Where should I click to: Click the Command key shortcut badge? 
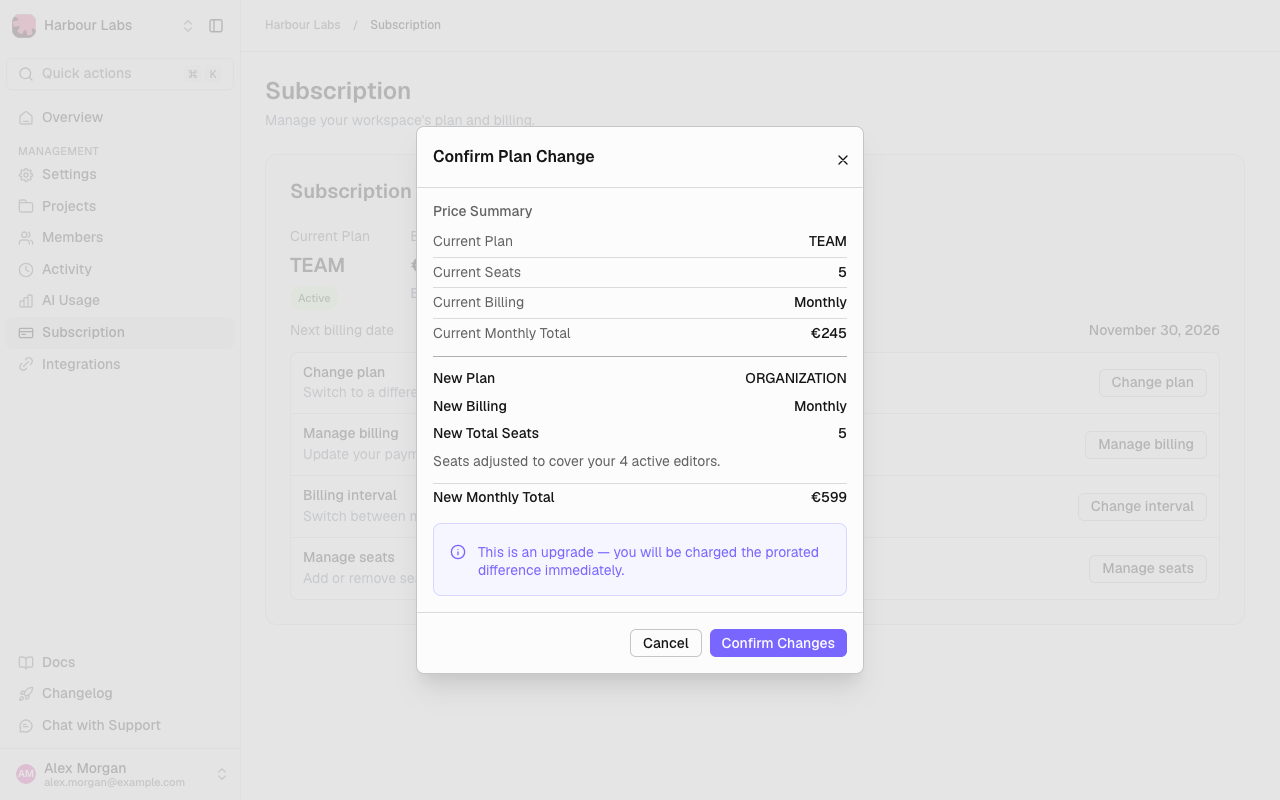pos(193,74)
